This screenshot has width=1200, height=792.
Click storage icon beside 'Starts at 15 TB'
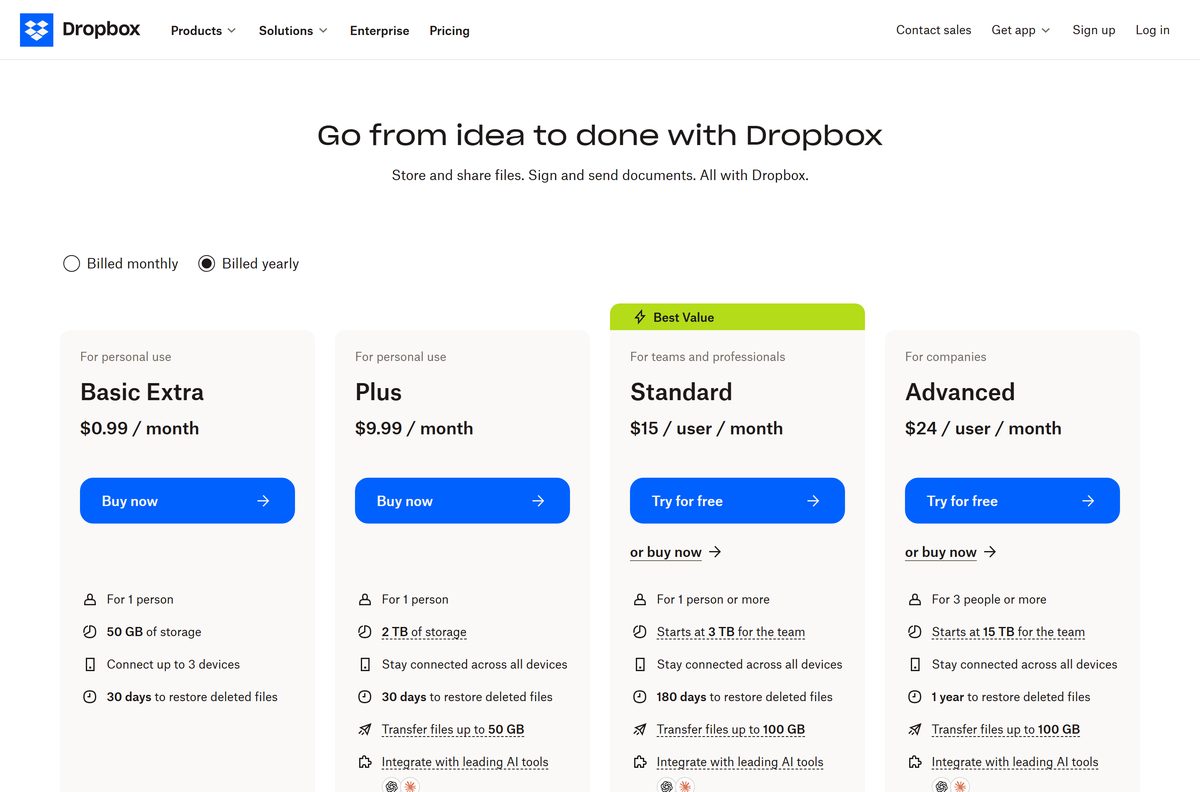(x=915, y=632)
